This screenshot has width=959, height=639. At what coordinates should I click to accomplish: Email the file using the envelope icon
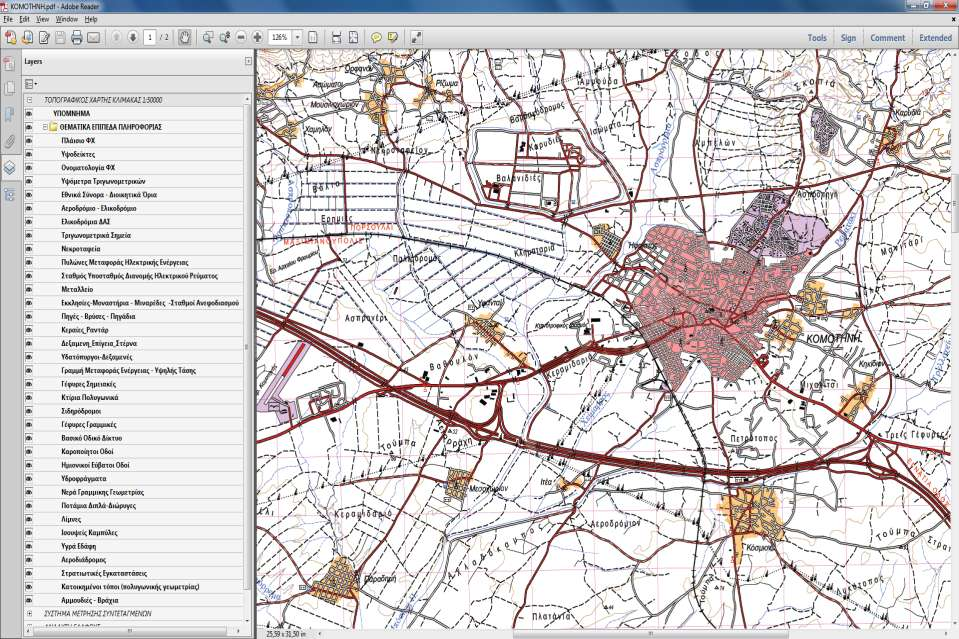click(x=93, y=38)
